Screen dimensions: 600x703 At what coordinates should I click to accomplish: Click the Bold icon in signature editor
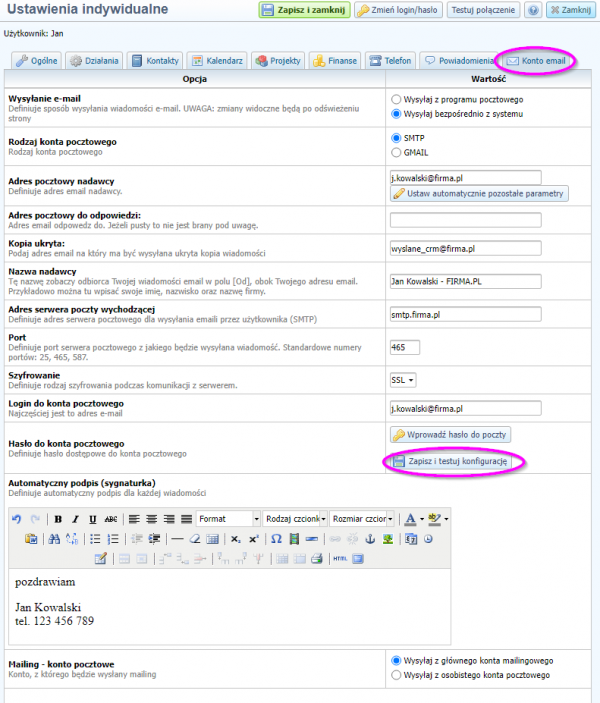[59, 519]
